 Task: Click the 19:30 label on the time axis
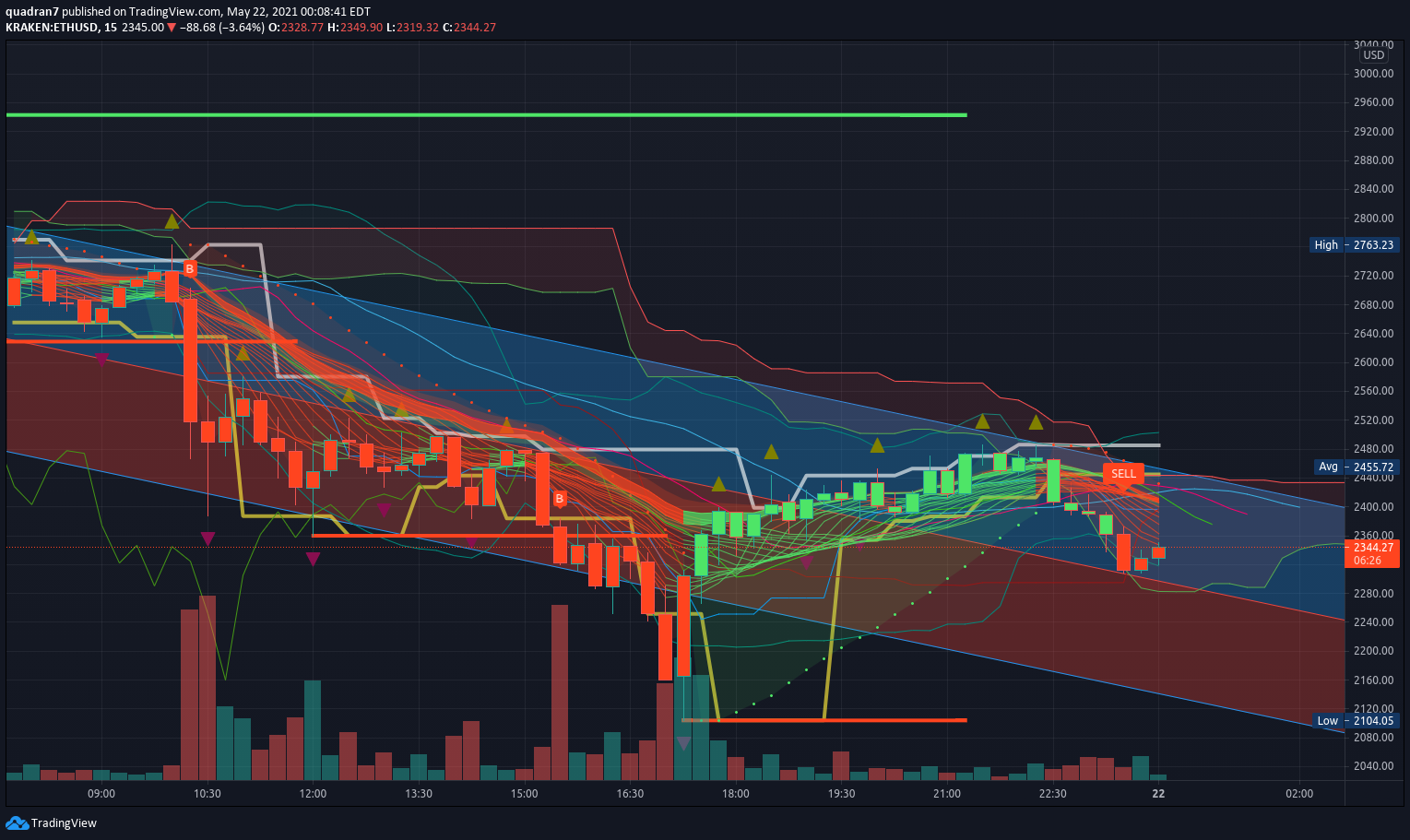(x=841, y=794)
